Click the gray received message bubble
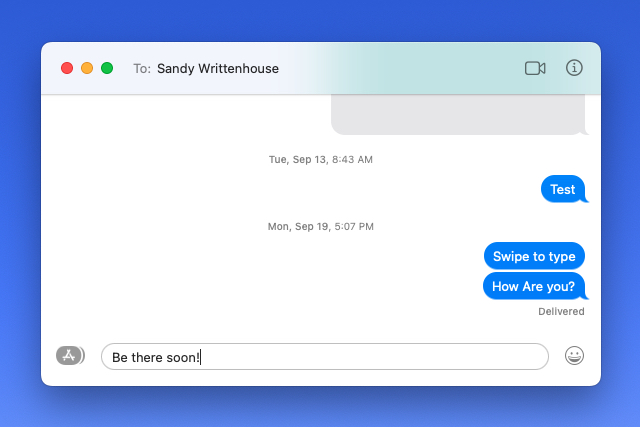 [457, 115]
